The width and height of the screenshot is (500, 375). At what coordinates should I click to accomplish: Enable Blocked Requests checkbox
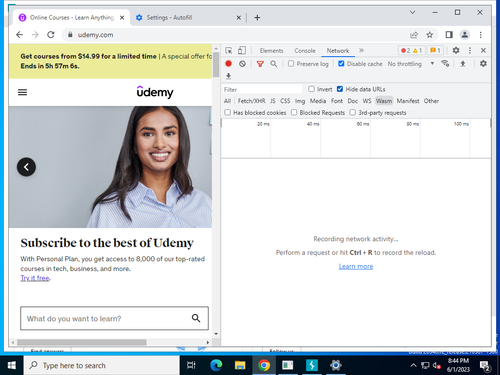pyautogui.click(x=294, y=112)
